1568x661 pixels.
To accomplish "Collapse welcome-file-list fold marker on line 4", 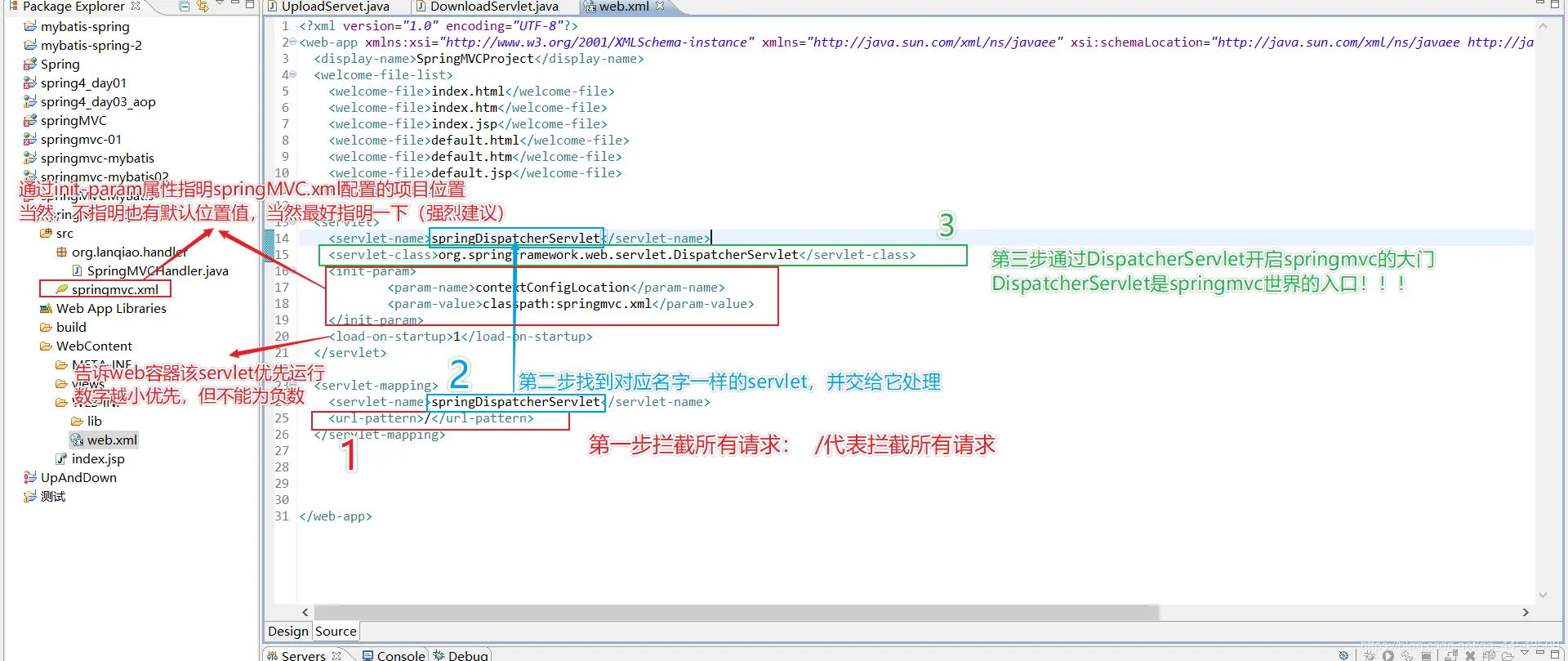I will (x=292, y=74).
